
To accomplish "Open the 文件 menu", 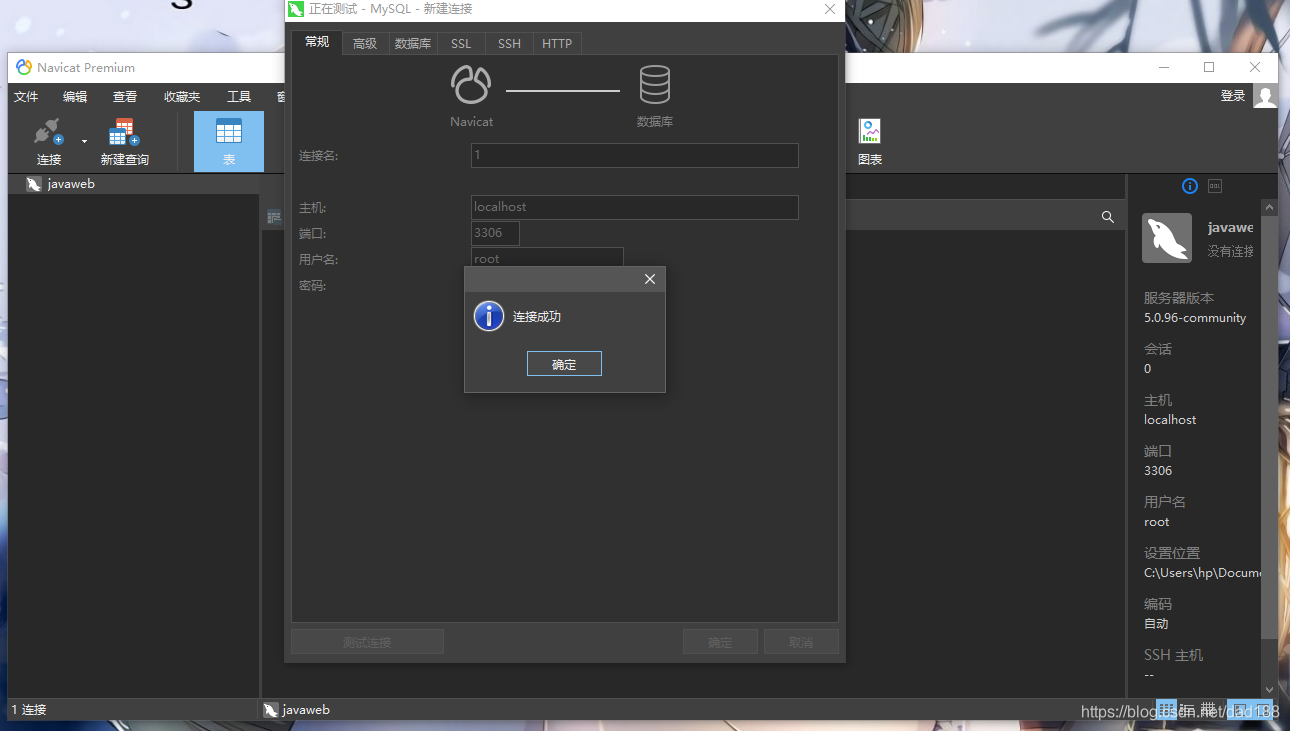I will click(x=26, y=97).
